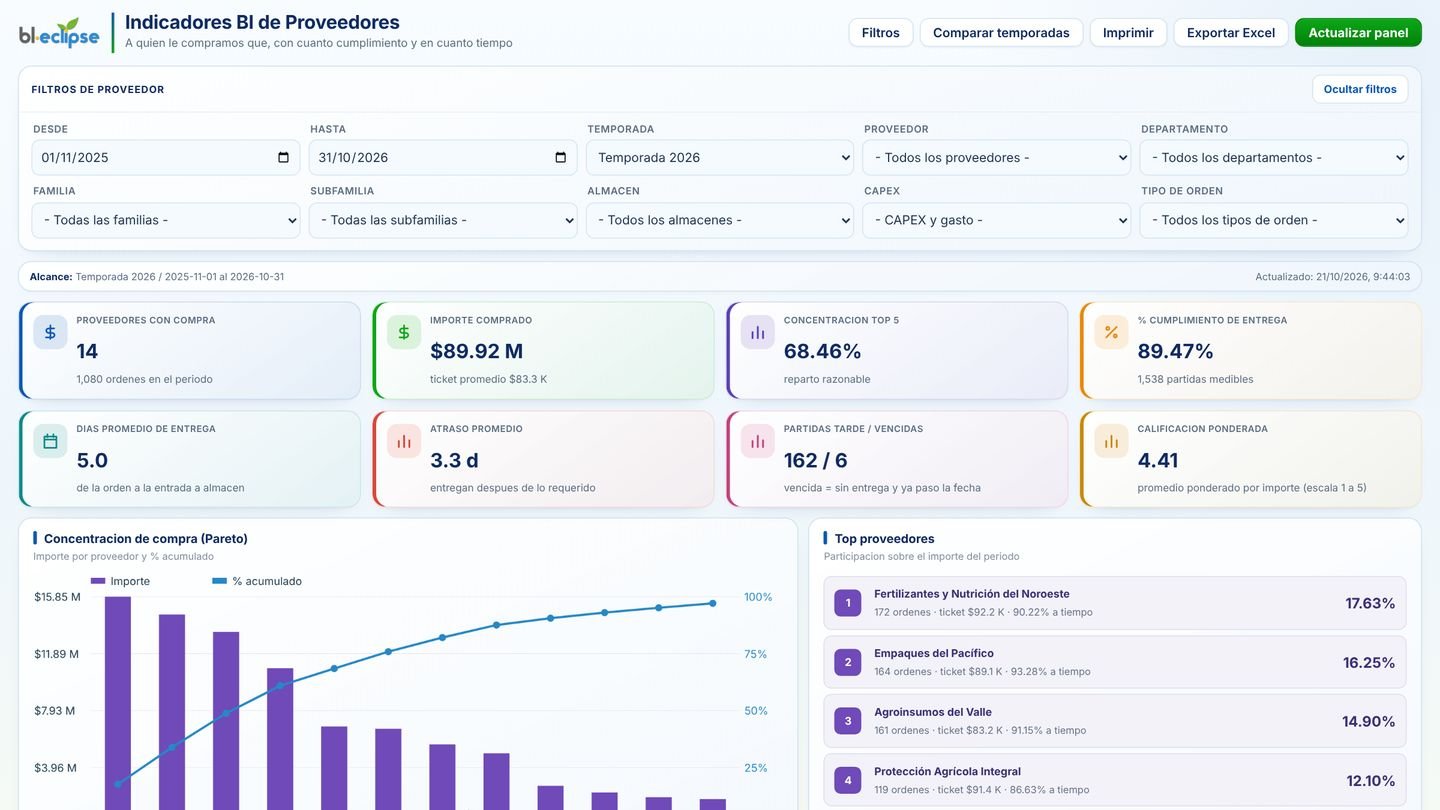Click tallest purple bar in Pareto chart
The height and width of the screenshot is (810, 1440).
118,703
